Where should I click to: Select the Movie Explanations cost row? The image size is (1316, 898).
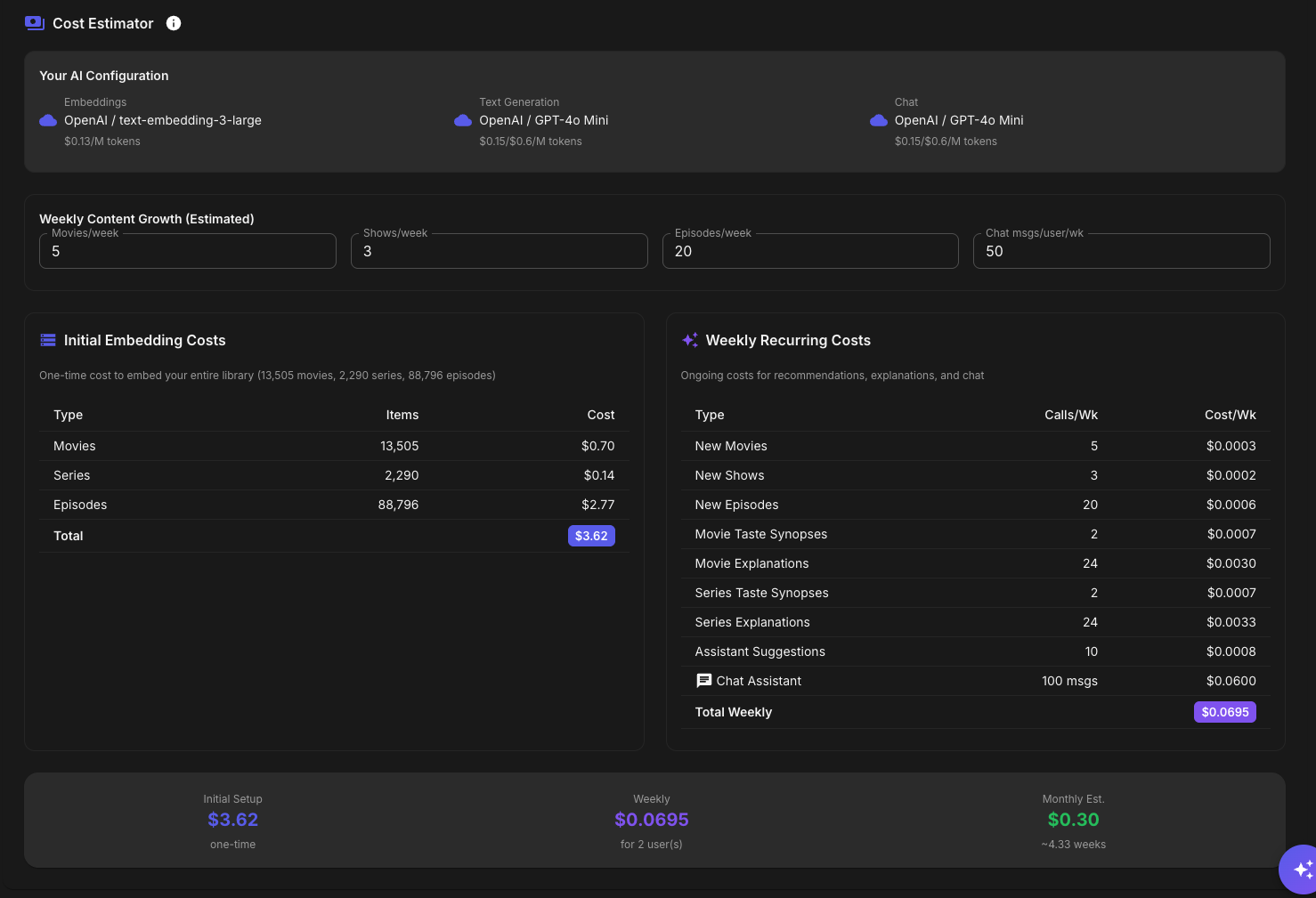tap(975, 563)
